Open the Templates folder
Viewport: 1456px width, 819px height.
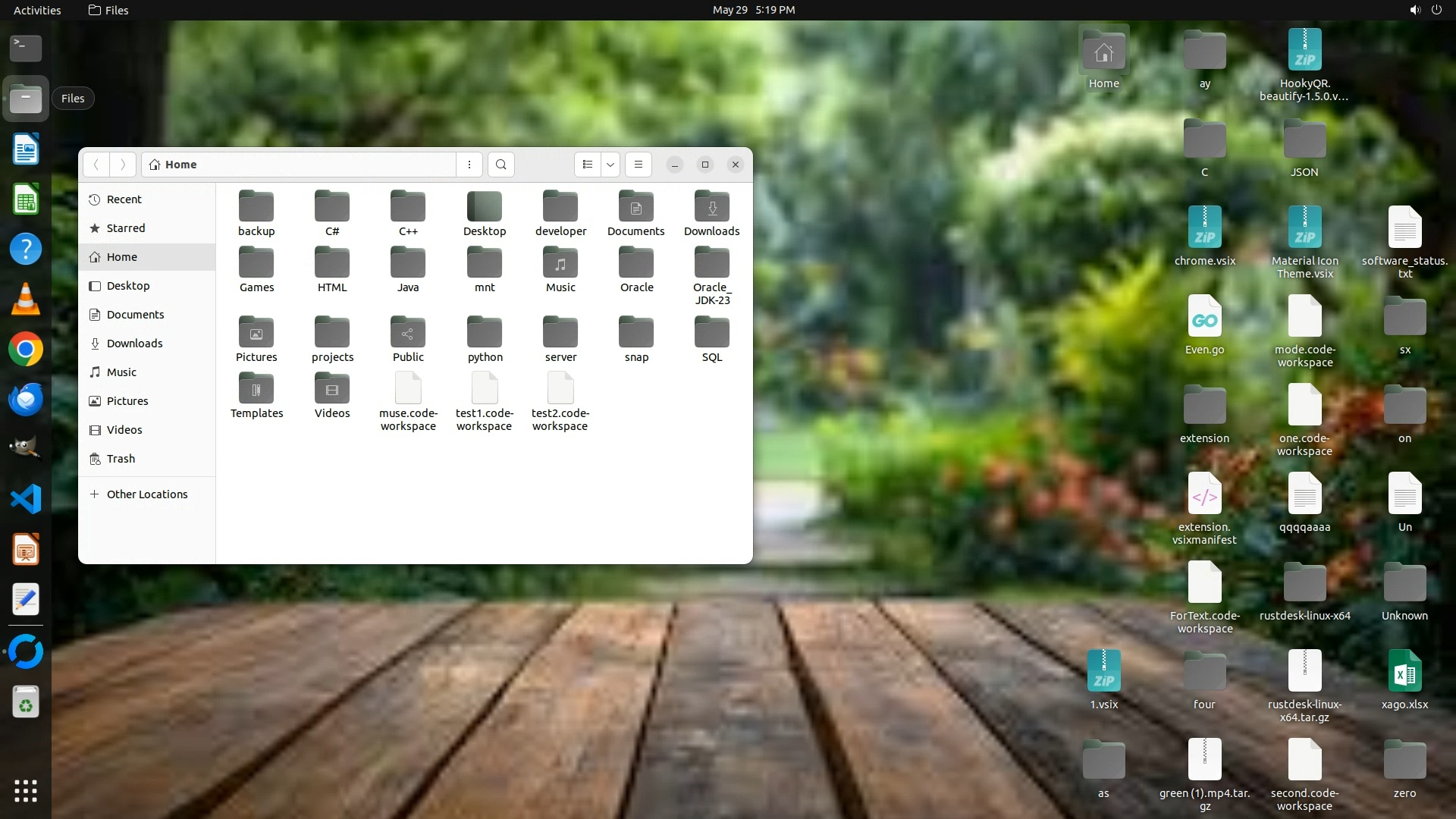point(256,390)
